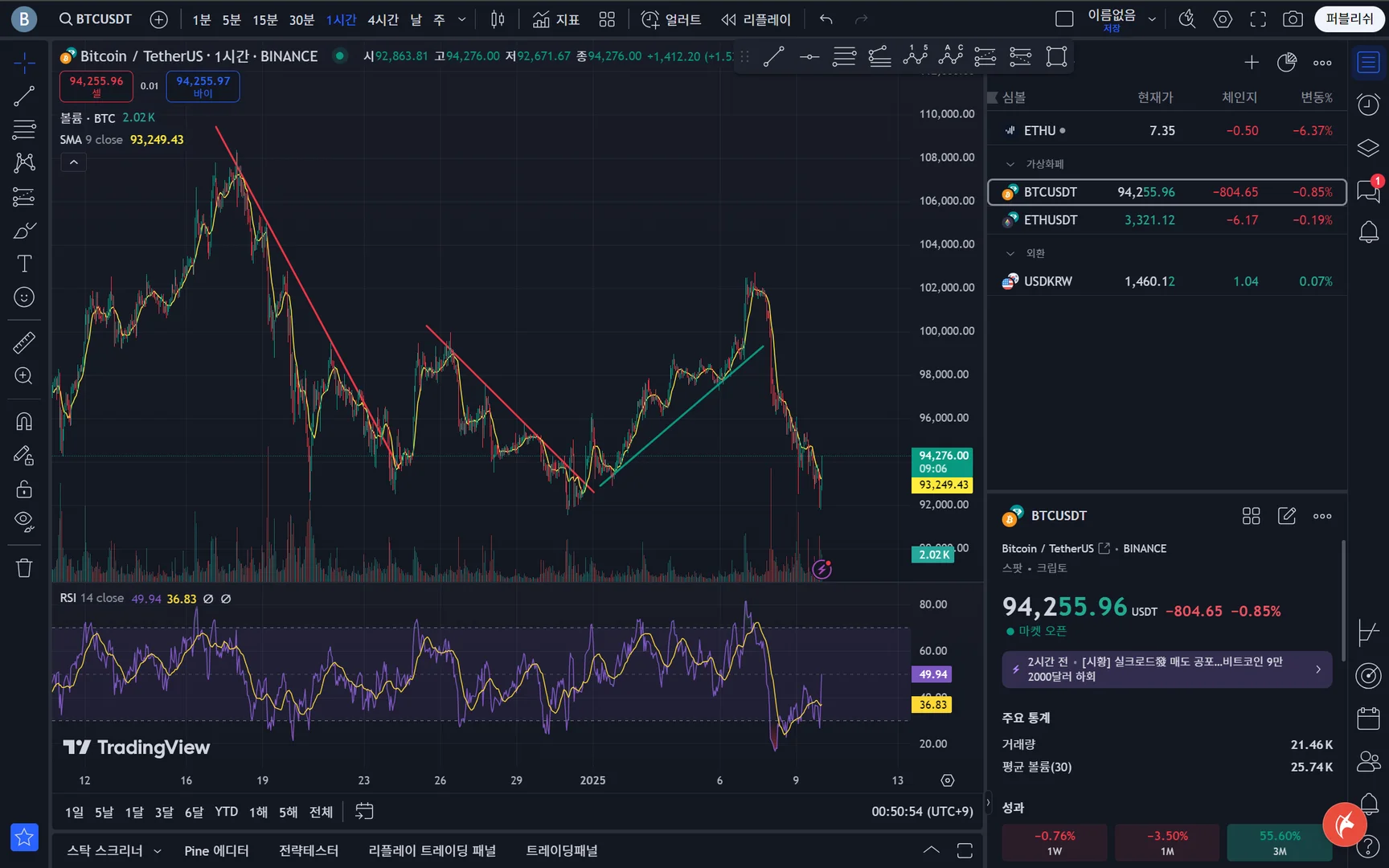Viewport: 1389px width, 868px height.
Task: Collapse the 외환 watchlist section
Action: coord(1010,253)
